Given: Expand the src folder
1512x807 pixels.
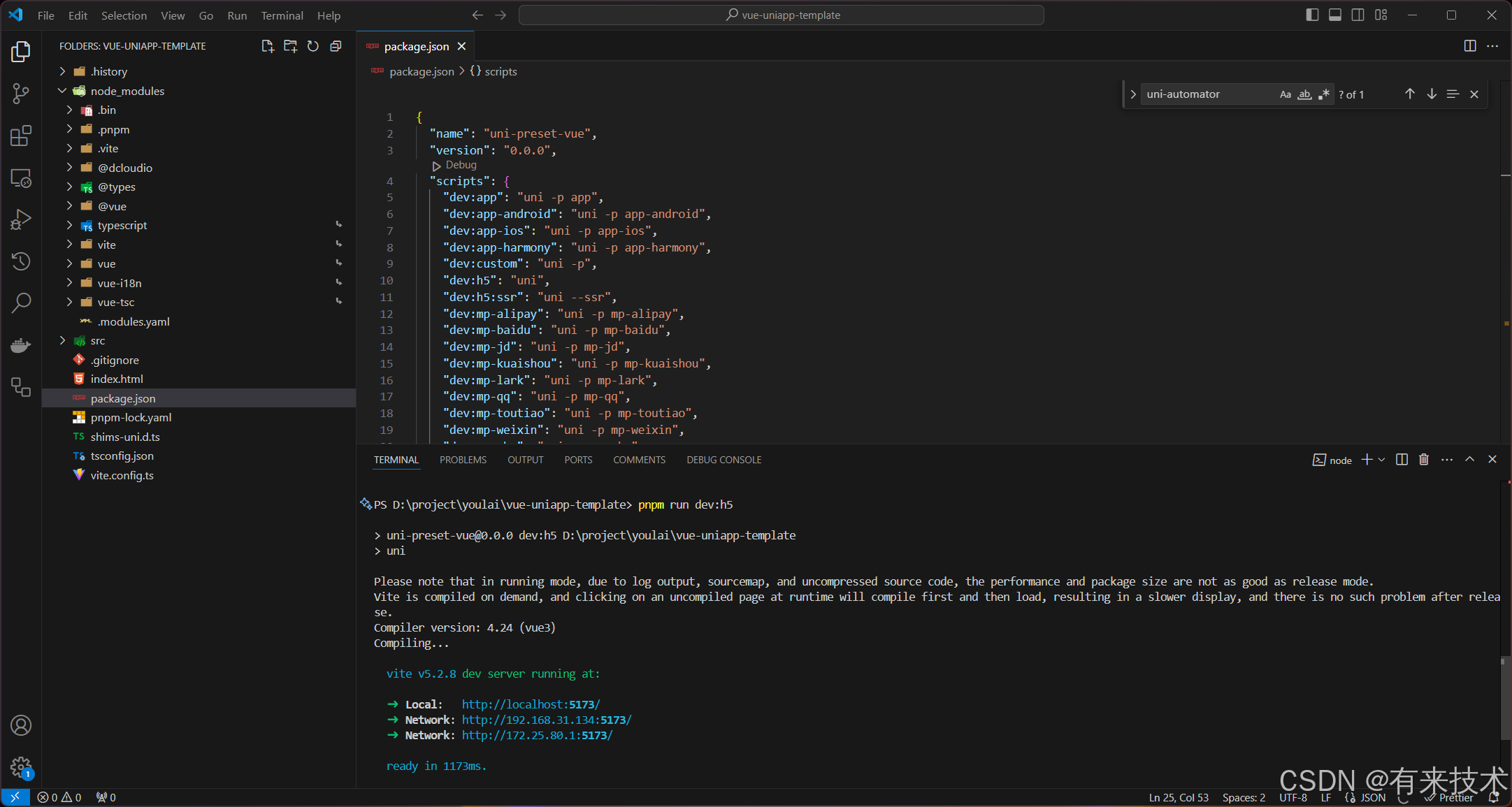Looking at the screenshot, I should (x=62, y=340).
